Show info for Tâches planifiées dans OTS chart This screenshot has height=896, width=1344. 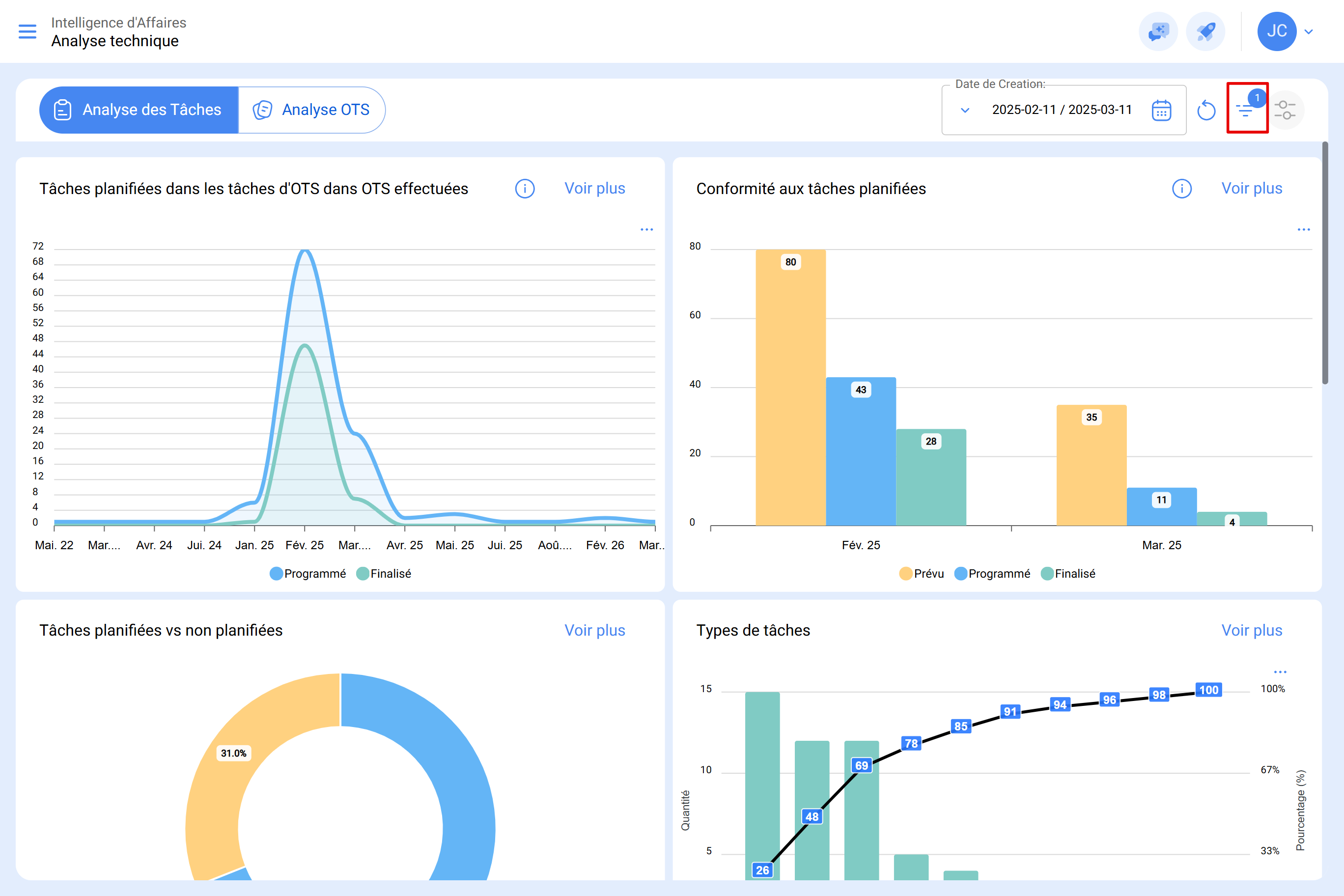525,189
